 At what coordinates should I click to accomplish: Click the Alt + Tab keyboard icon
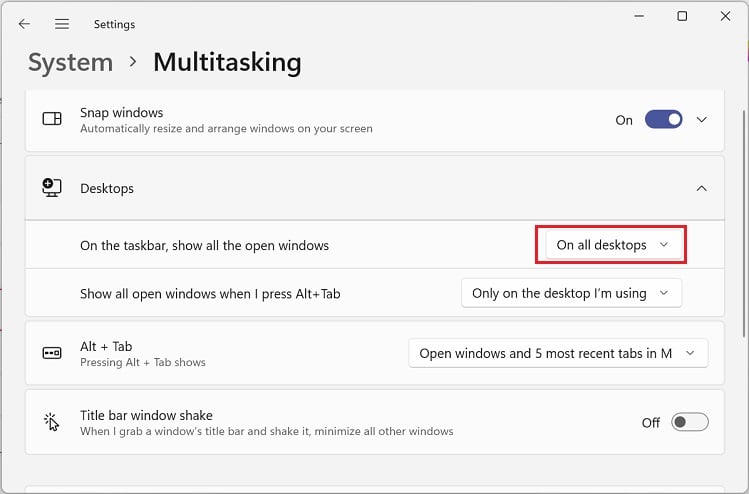pos(52,353)
